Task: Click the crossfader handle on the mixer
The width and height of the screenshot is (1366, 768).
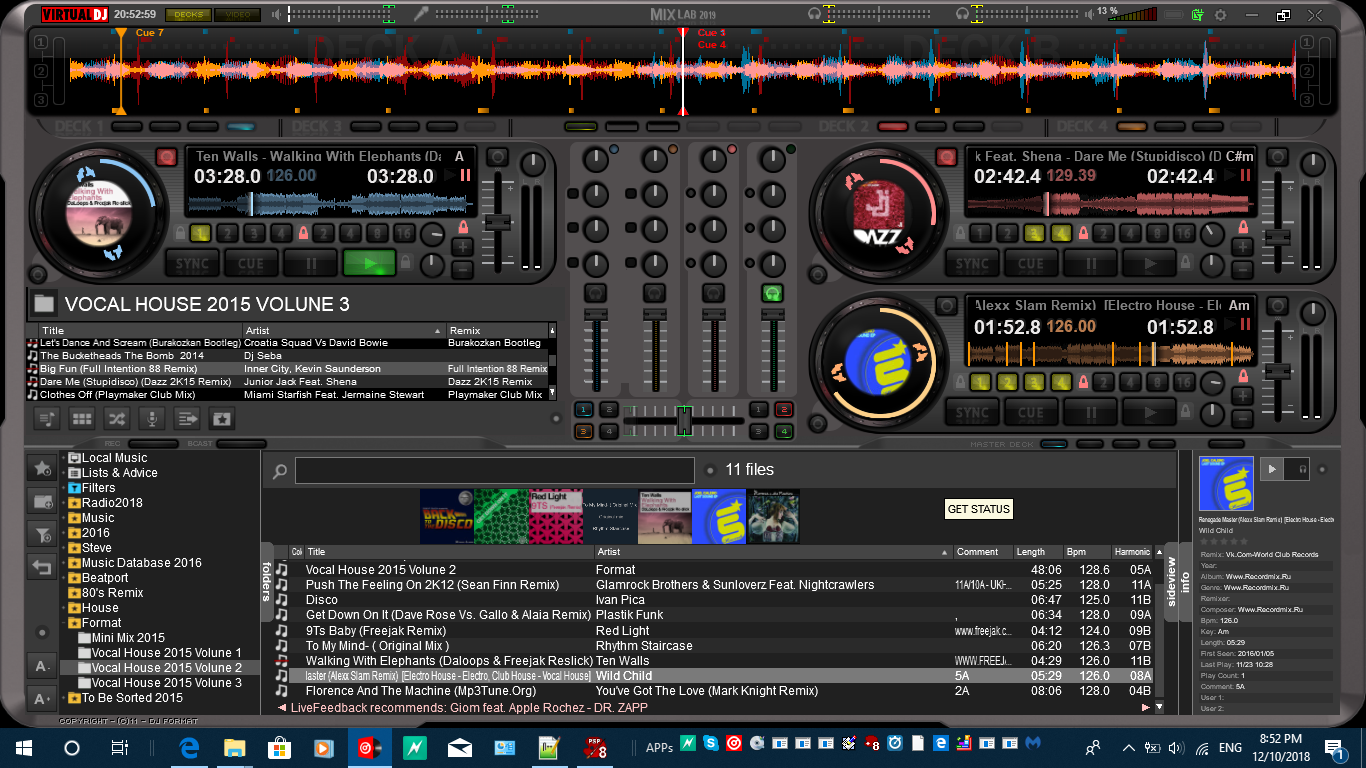Action: coord(684,419)
